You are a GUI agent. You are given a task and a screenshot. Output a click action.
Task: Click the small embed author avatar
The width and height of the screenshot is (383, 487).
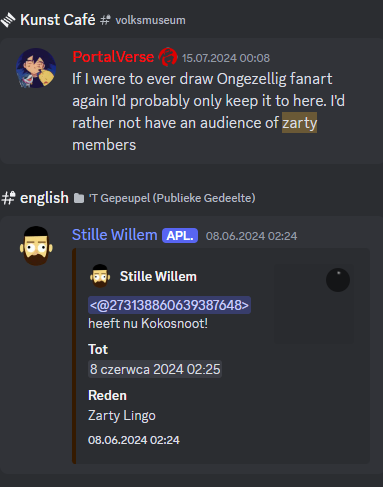pyautogui.click(x=100, y=276)
